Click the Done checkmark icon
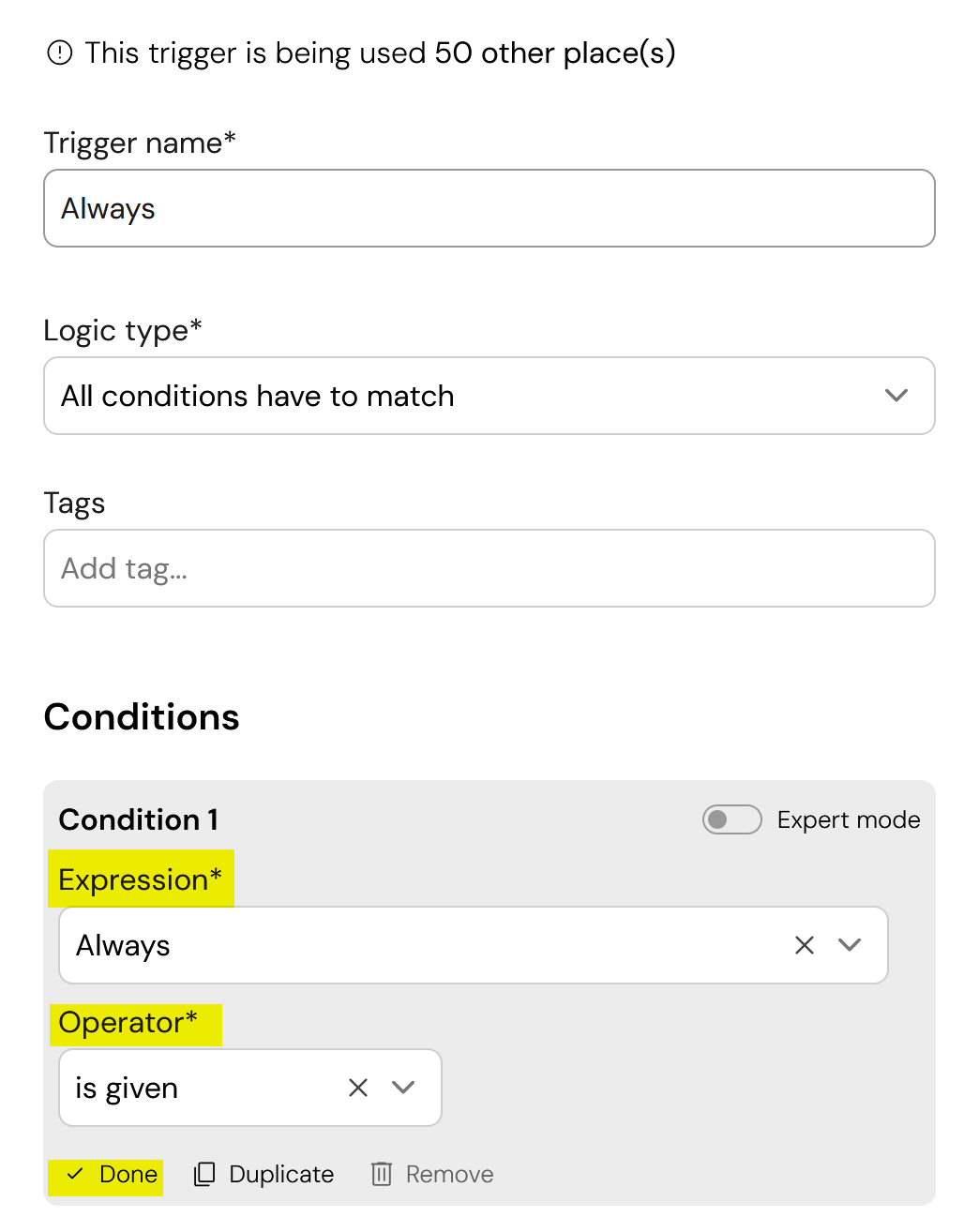The image size is (979, 1232). click(76, 1174)
